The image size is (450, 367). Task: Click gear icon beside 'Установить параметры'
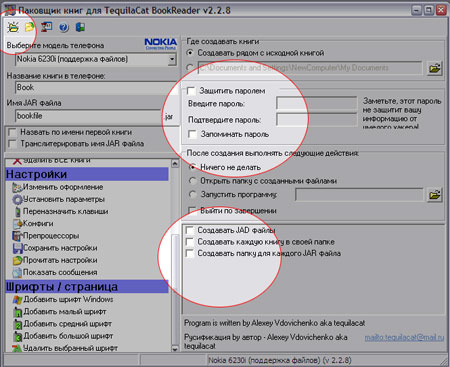coord(17,200)
